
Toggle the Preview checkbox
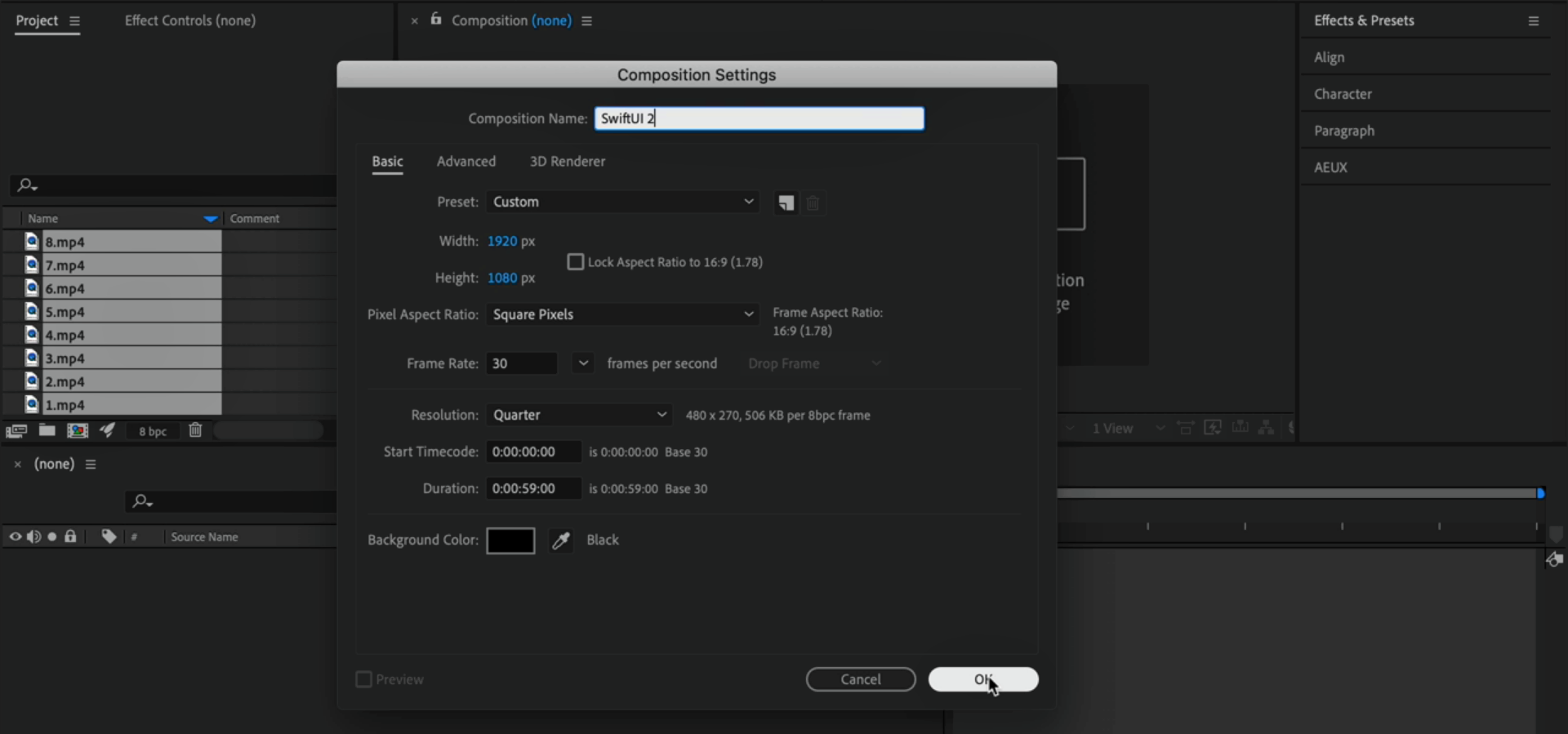364,679
